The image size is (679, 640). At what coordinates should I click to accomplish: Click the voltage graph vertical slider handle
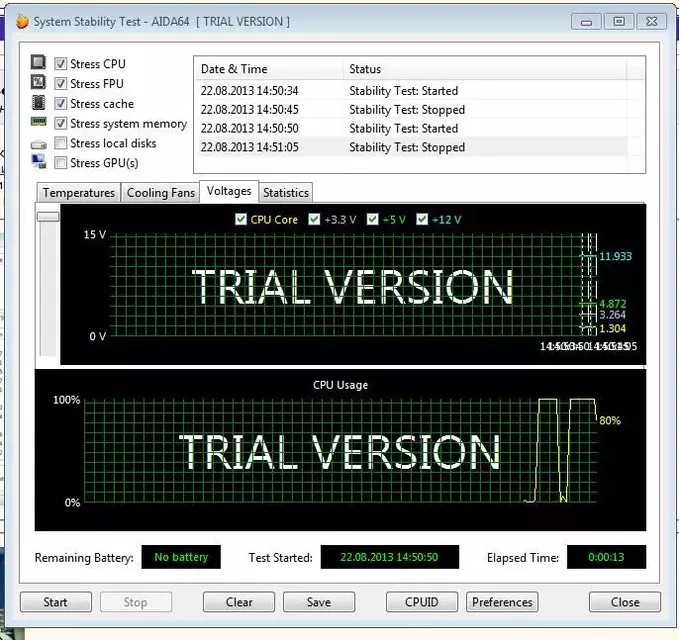pyautogui.click(x=48, y=217)
